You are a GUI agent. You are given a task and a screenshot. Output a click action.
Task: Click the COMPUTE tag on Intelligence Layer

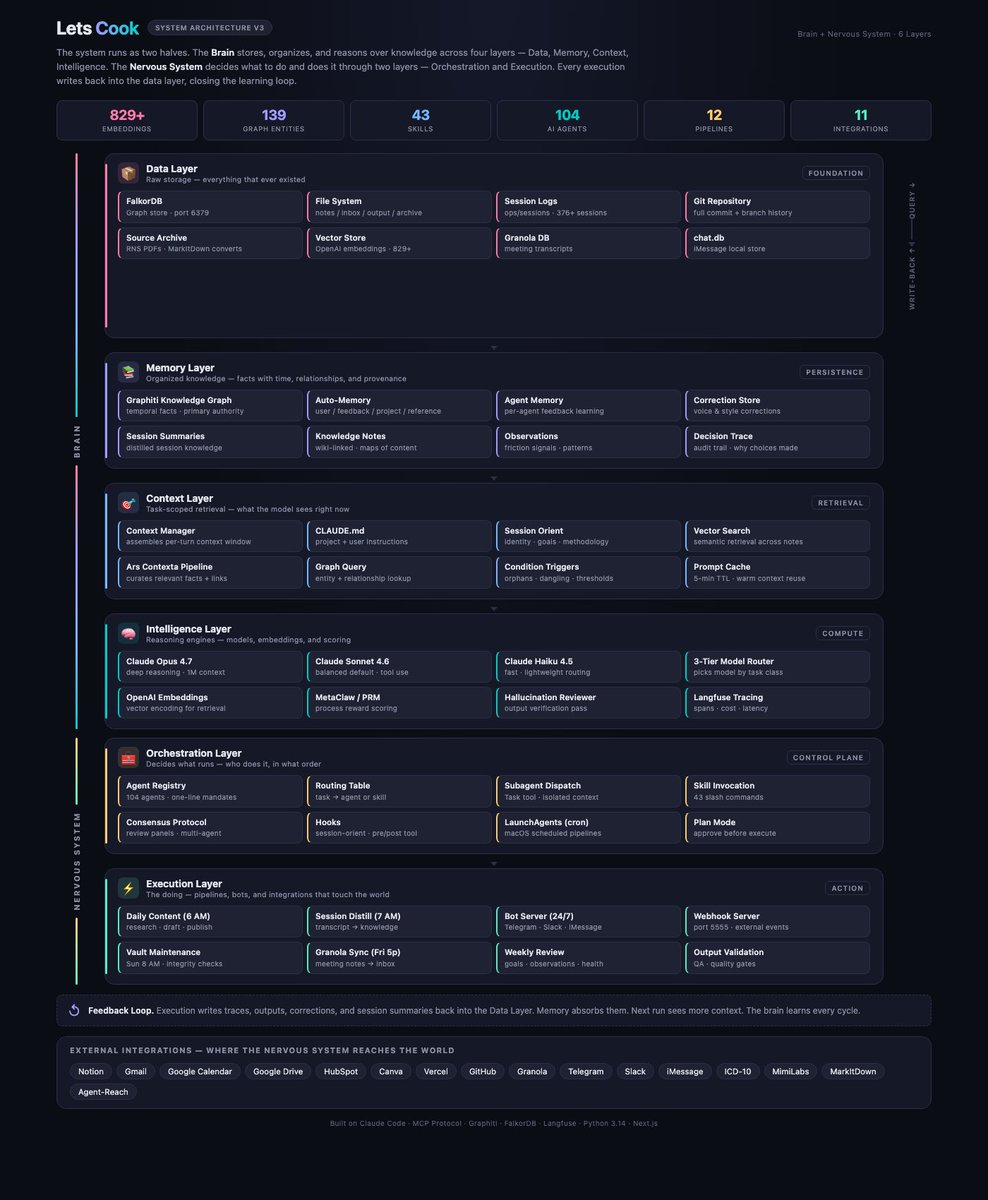pos(842,633)
